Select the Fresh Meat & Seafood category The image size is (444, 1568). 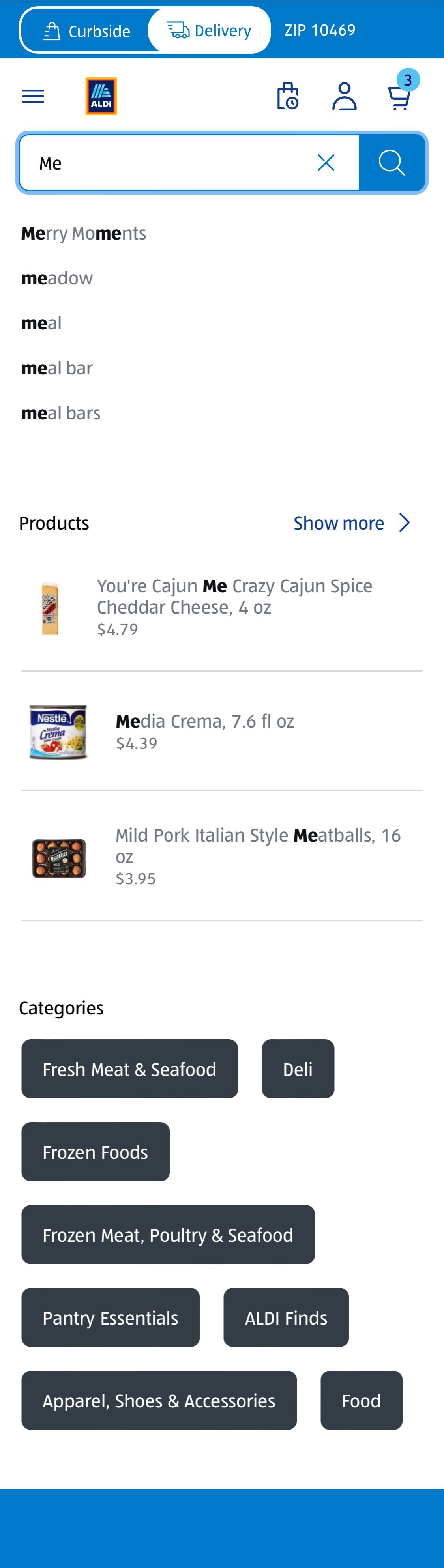(130, 1069)
